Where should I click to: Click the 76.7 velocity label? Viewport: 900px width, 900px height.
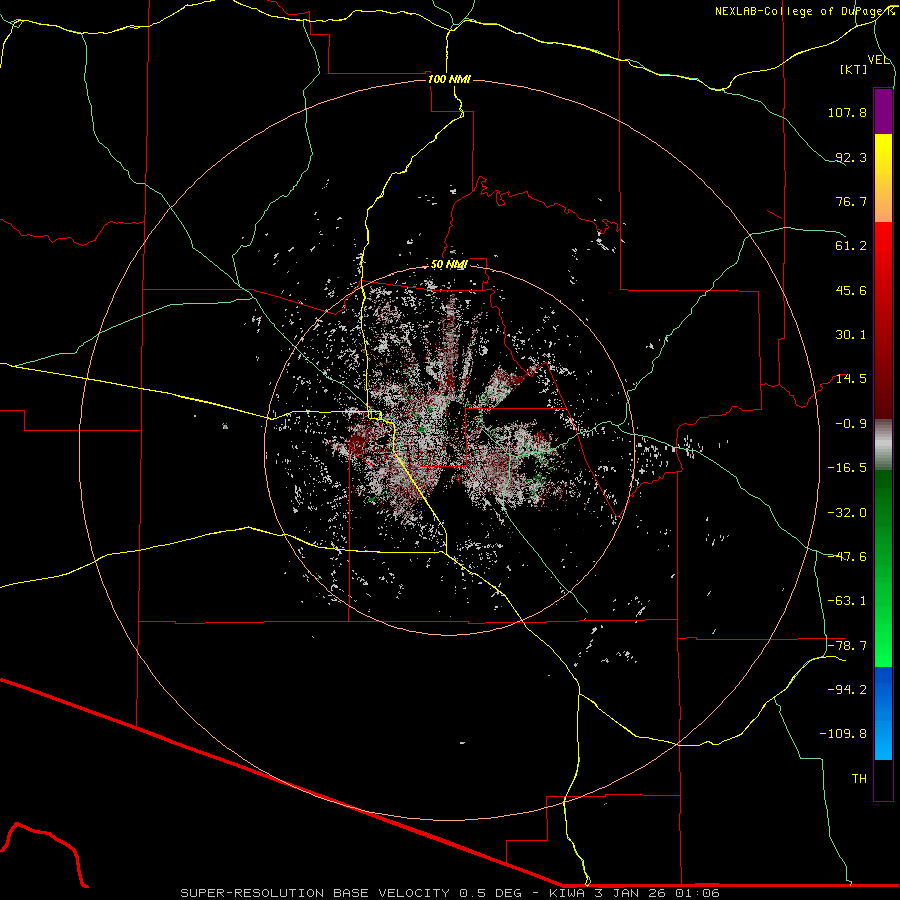[851, 201]
